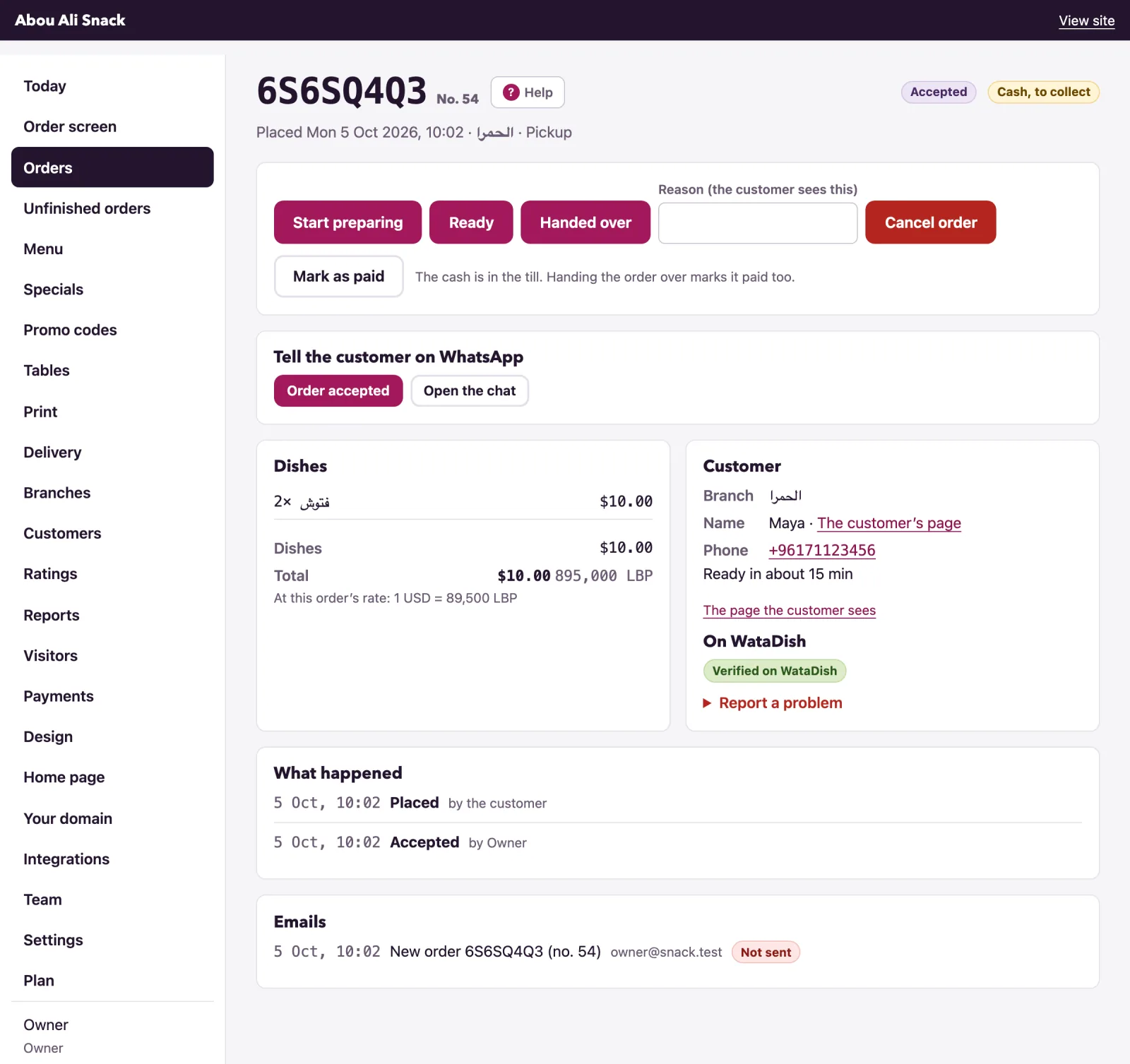Click the red Cancel order button
The width and height of the screenshot is (1130, 1064).
point(931,222)
